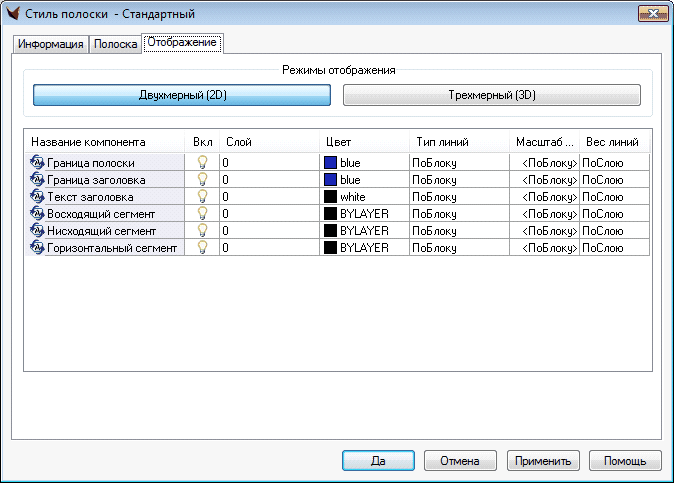Click the Граница заголовка component icon

(x=38, y=179)
